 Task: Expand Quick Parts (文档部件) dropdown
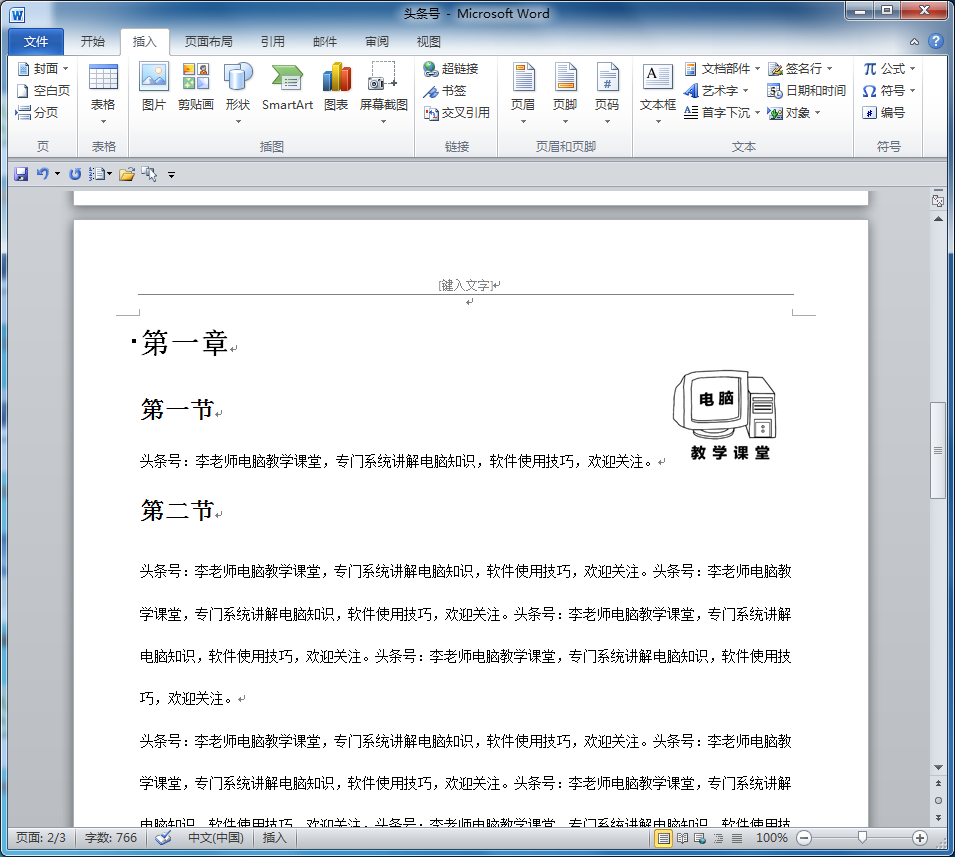(758, 68)
